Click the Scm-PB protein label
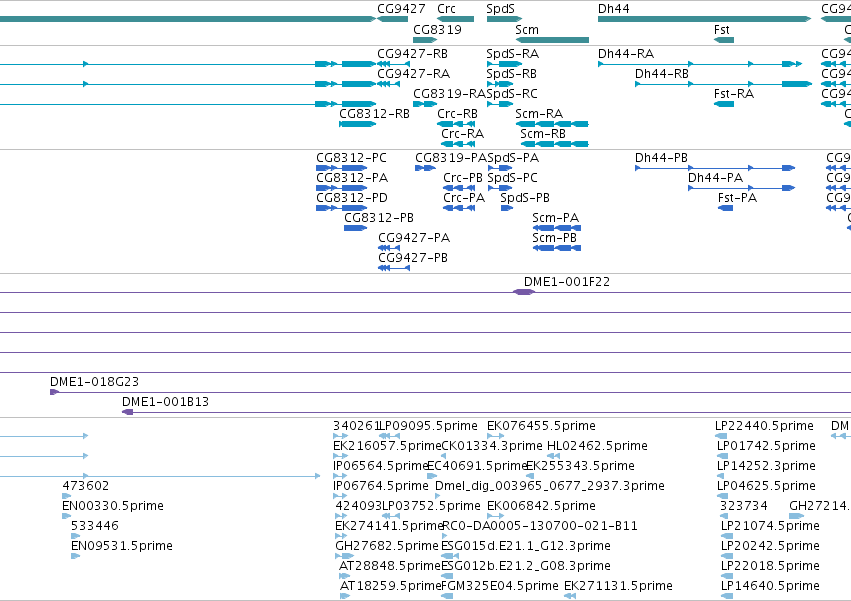Viewport: 851px width, 601px height. (554, 238)
